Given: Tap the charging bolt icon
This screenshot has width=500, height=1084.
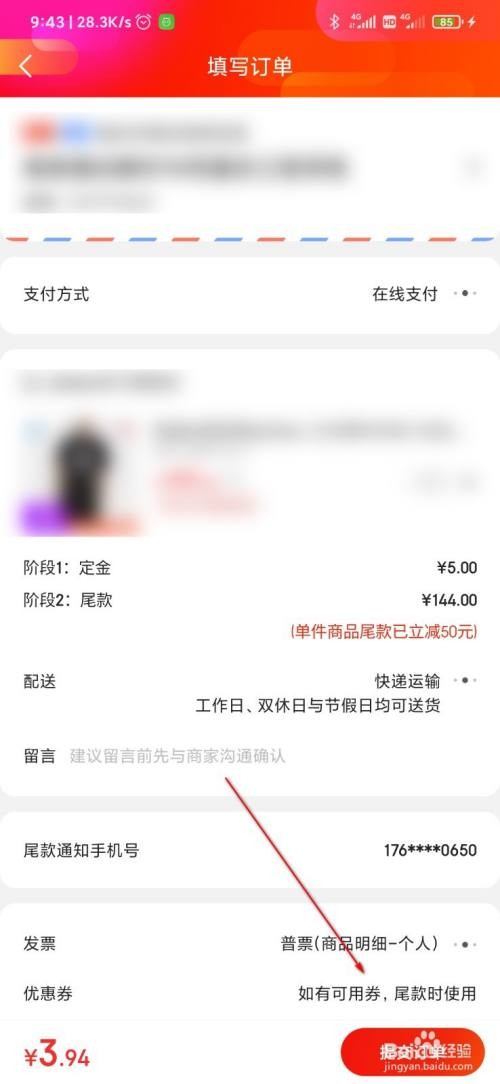Looking at the screenshot, I should click(x=472, y=22).
